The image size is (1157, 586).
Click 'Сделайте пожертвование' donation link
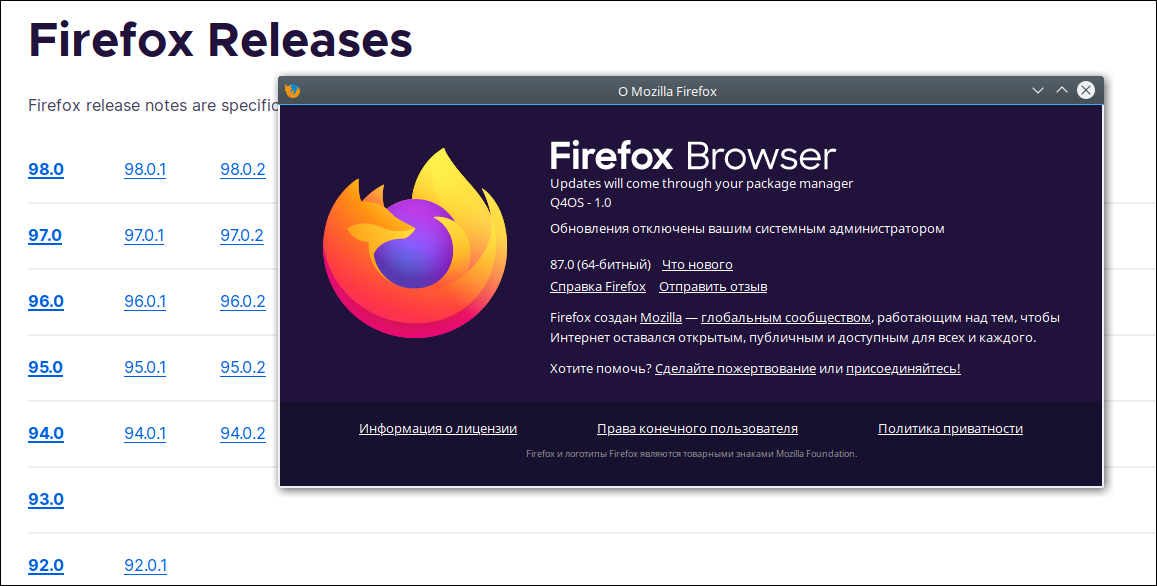pos(735,368)
